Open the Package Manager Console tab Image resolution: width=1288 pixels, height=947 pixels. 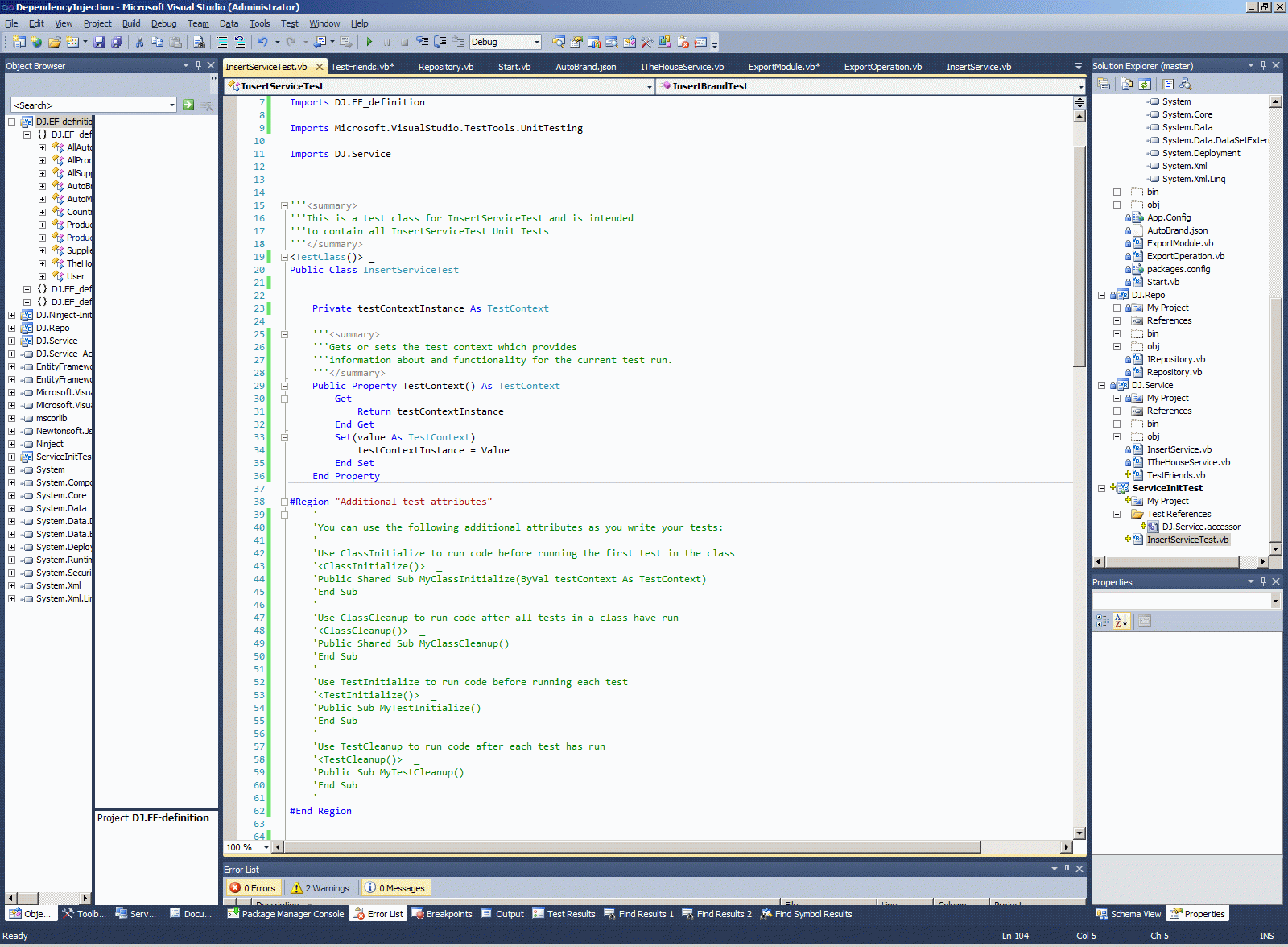point(286,914)
